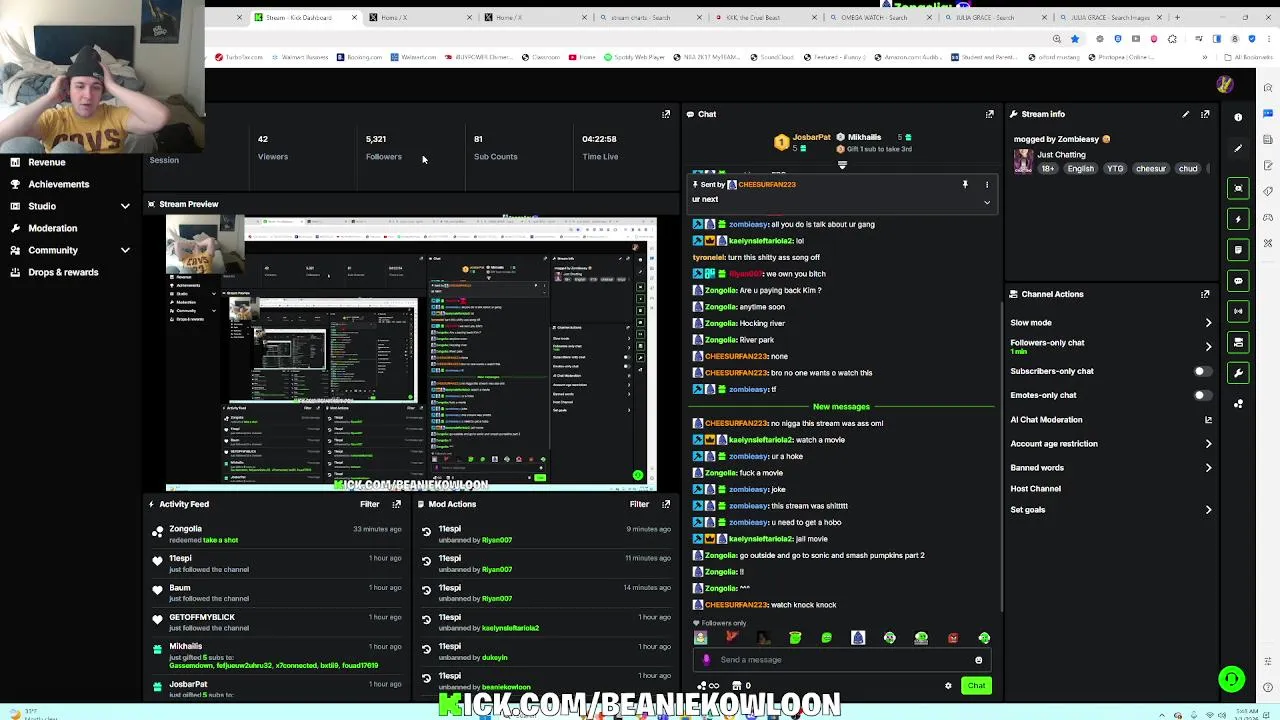Click the '04:22:58' Time Live value
Viewport: 1280px width, 720px height.
coord(600,139)
